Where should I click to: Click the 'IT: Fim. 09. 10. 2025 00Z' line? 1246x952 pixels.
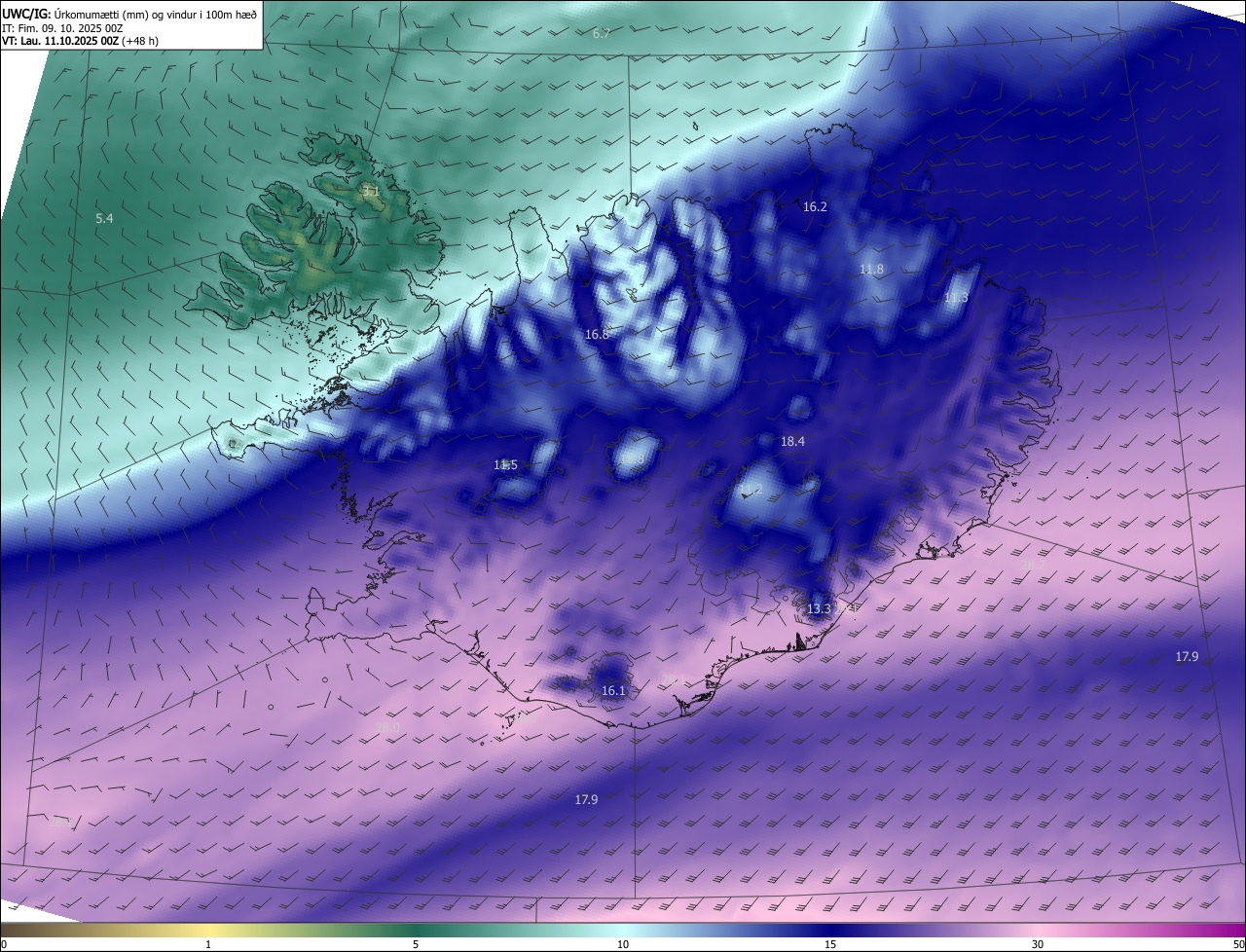[62, 28]
